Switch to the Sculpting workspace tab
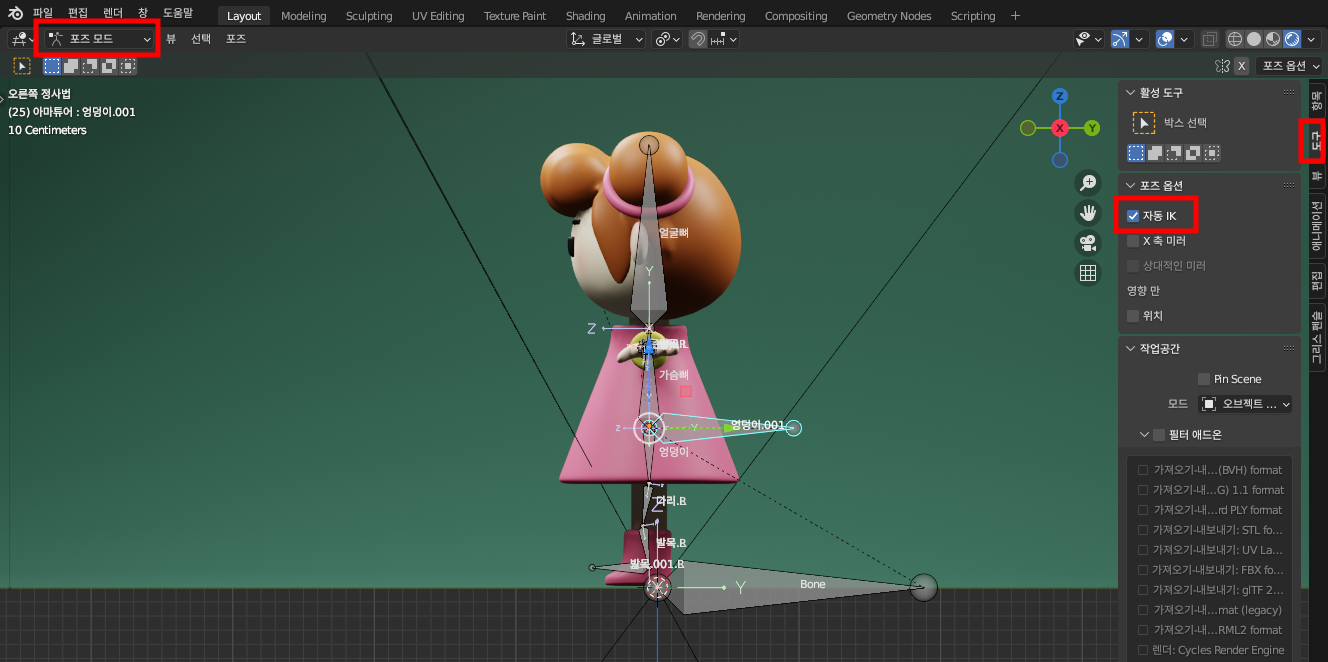Image resolution: width=1328 pixels, height=662 pixels. click(x=370, y=16)
